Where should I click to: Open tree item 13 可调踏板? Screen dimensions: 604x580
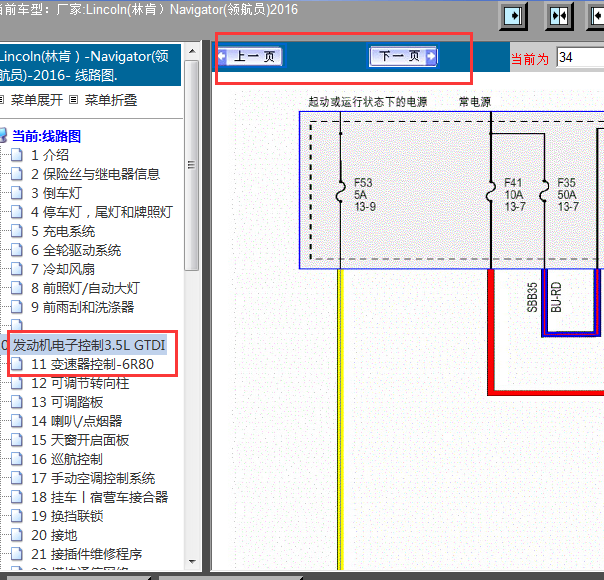pyautogui.click(x=67, y=402)
